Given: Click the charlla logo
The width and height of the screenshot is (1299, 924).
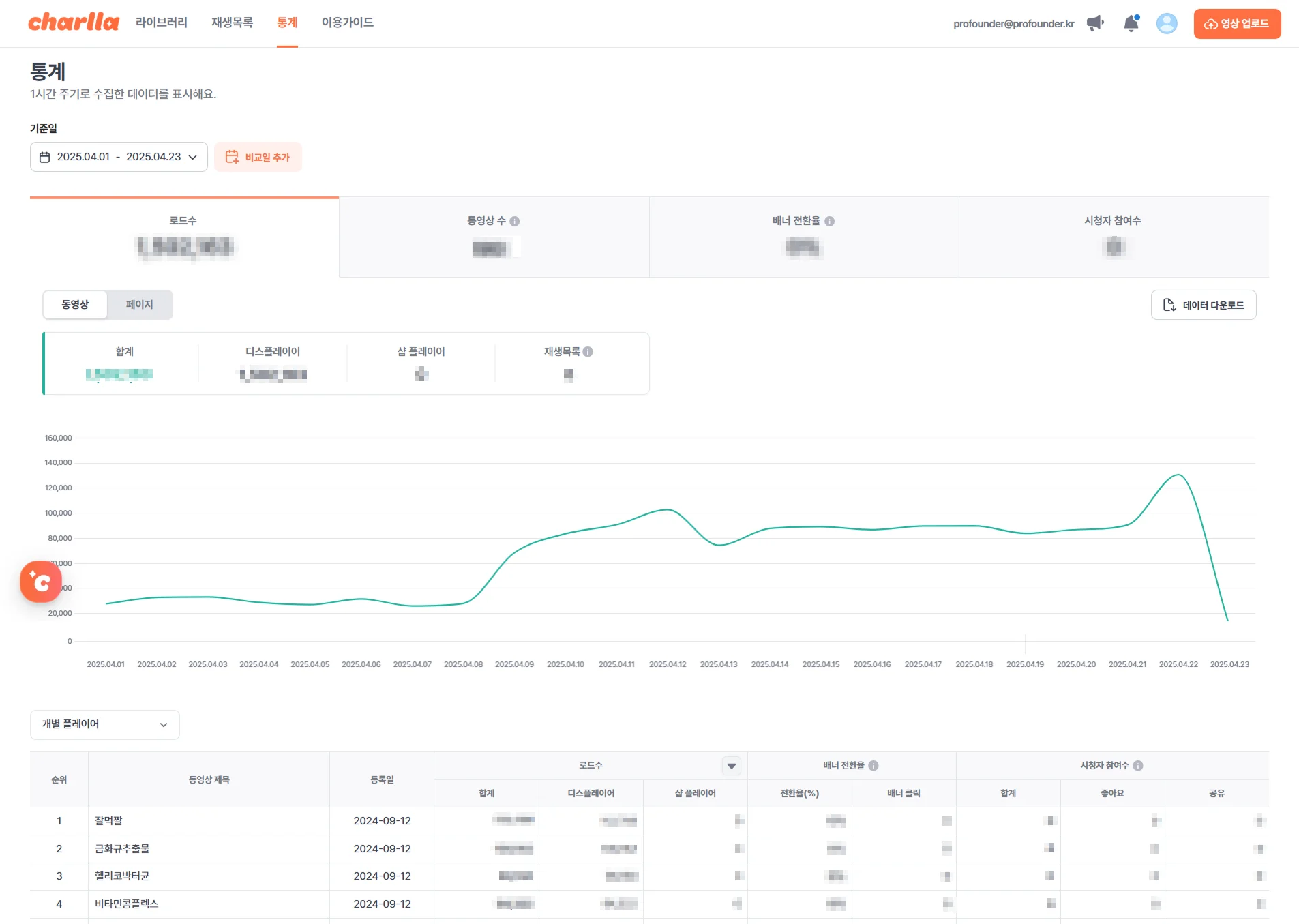Looking at the screenshot, I should coord(74,23).
